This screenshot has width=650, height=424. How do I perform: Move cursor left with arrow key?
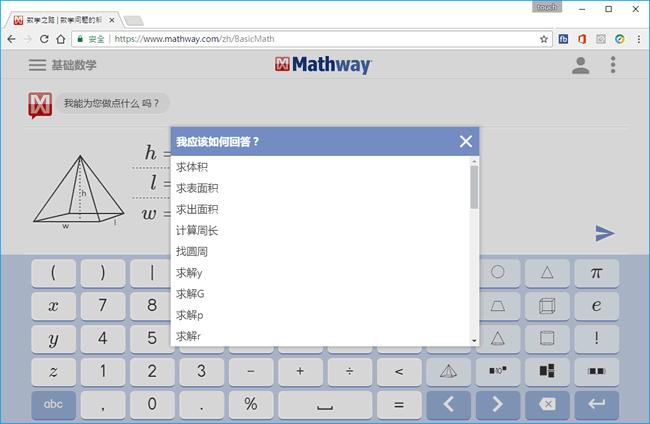pos(449,405)
